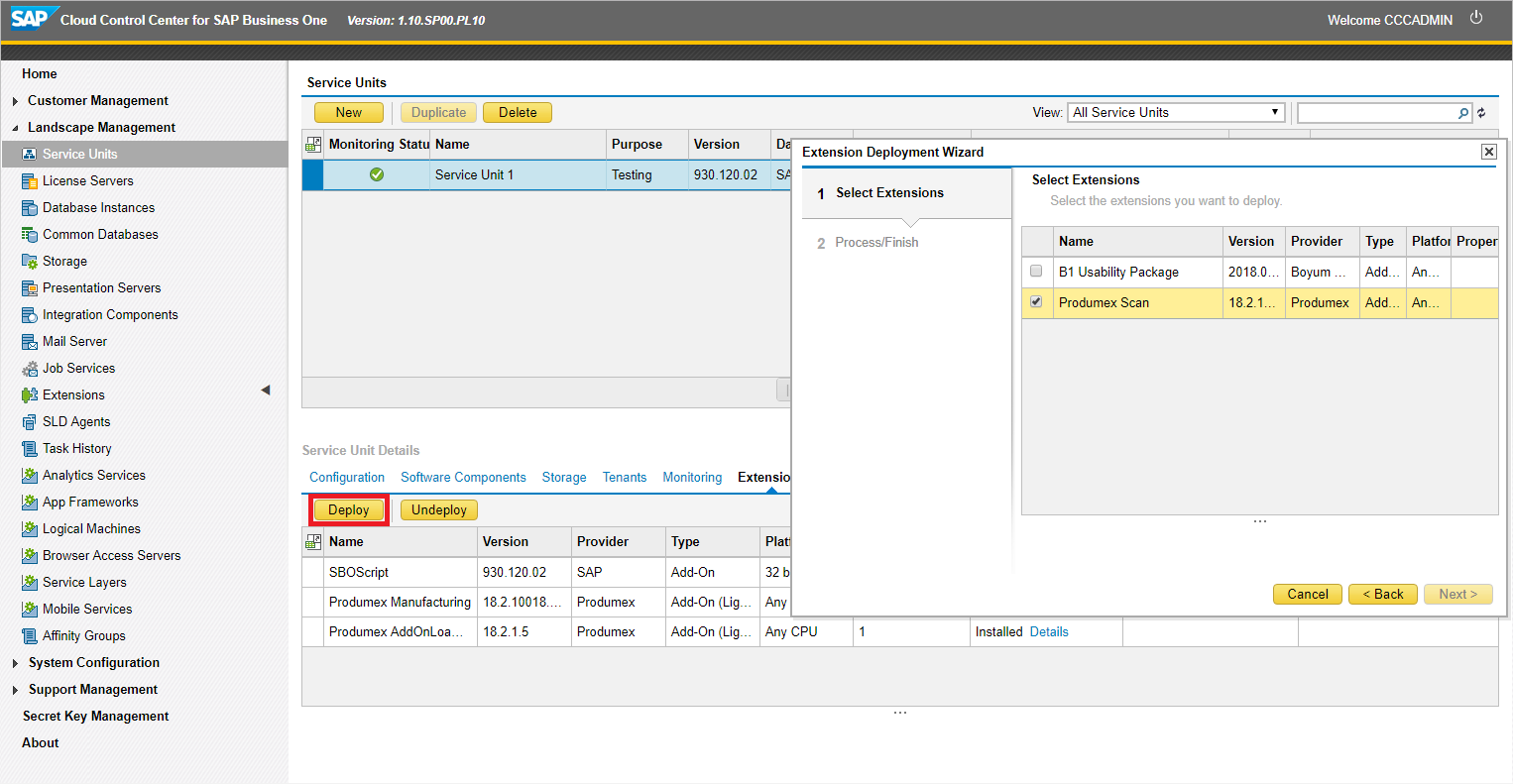Image resolution: width=1513 pixels, height=784 pixels.
Task: Click the Service Units table settings icon
Action: pos(313,145)
